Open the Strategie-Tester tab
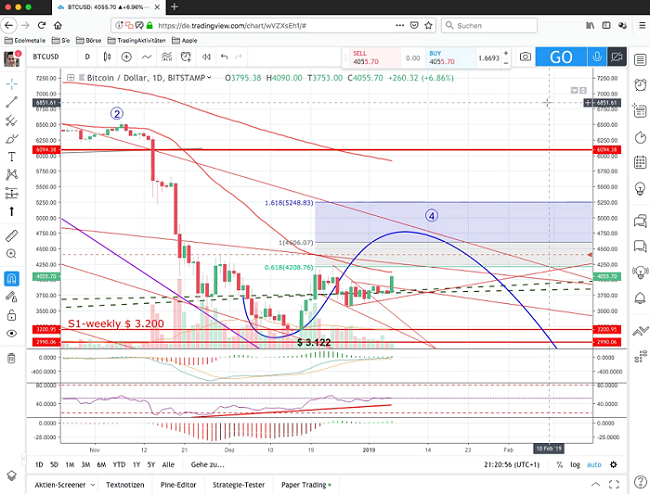Image resolution: width=650 pixels, height=494 pixels. (238, 485)
